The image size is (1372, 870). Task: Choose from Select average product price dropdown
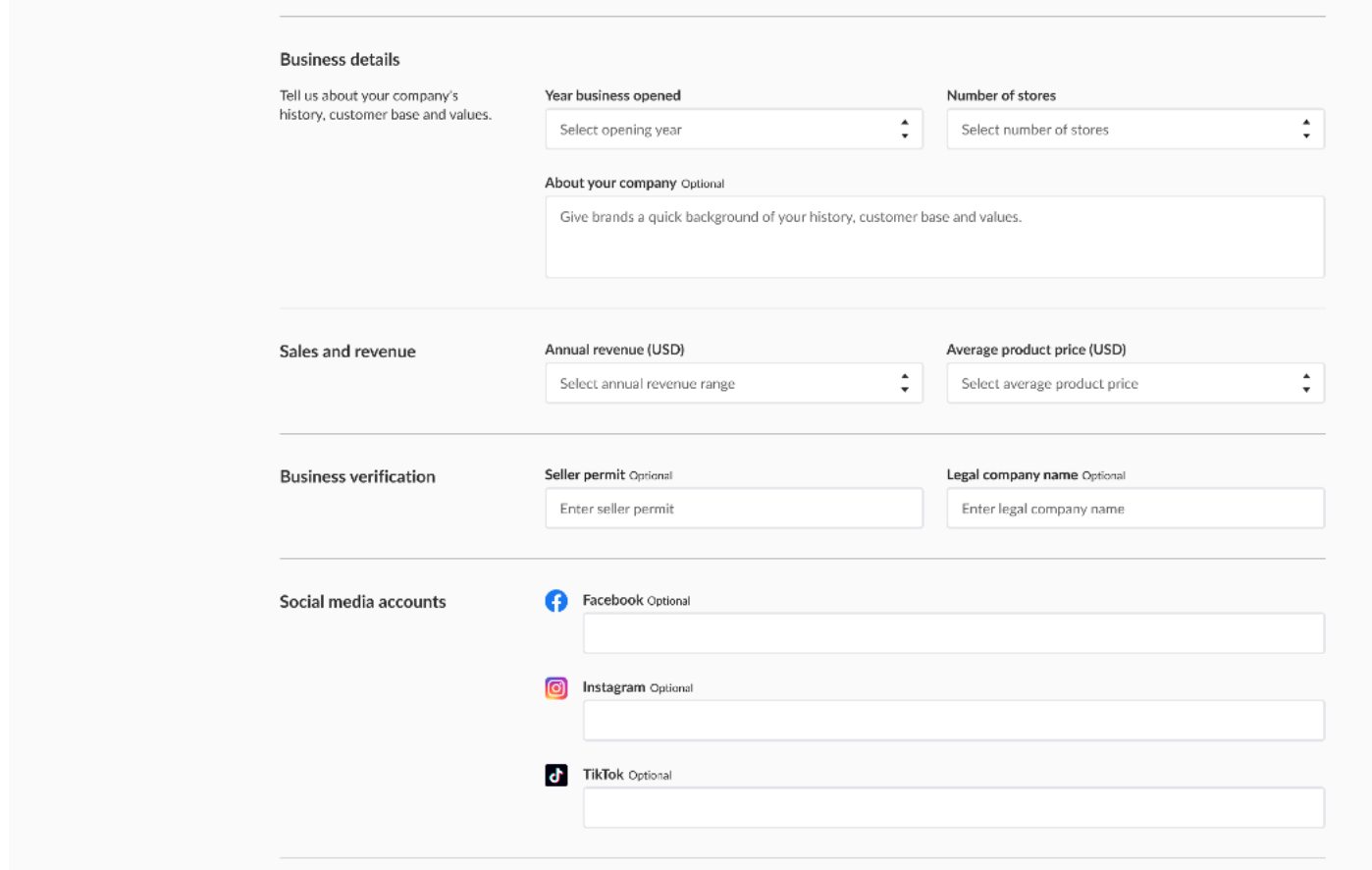(1123, 384)
